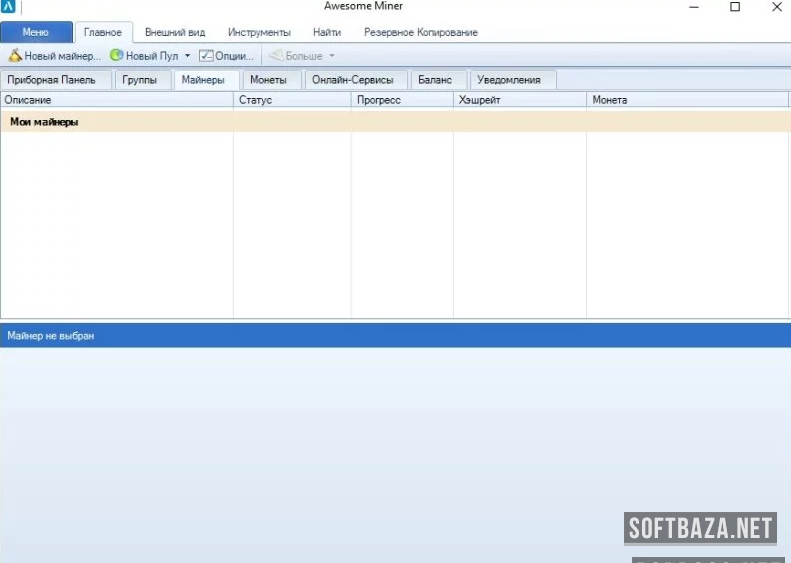This screenshot has width=791, height=563.
Task: Select the Мои майнеры group row
Action: [45, 122]
